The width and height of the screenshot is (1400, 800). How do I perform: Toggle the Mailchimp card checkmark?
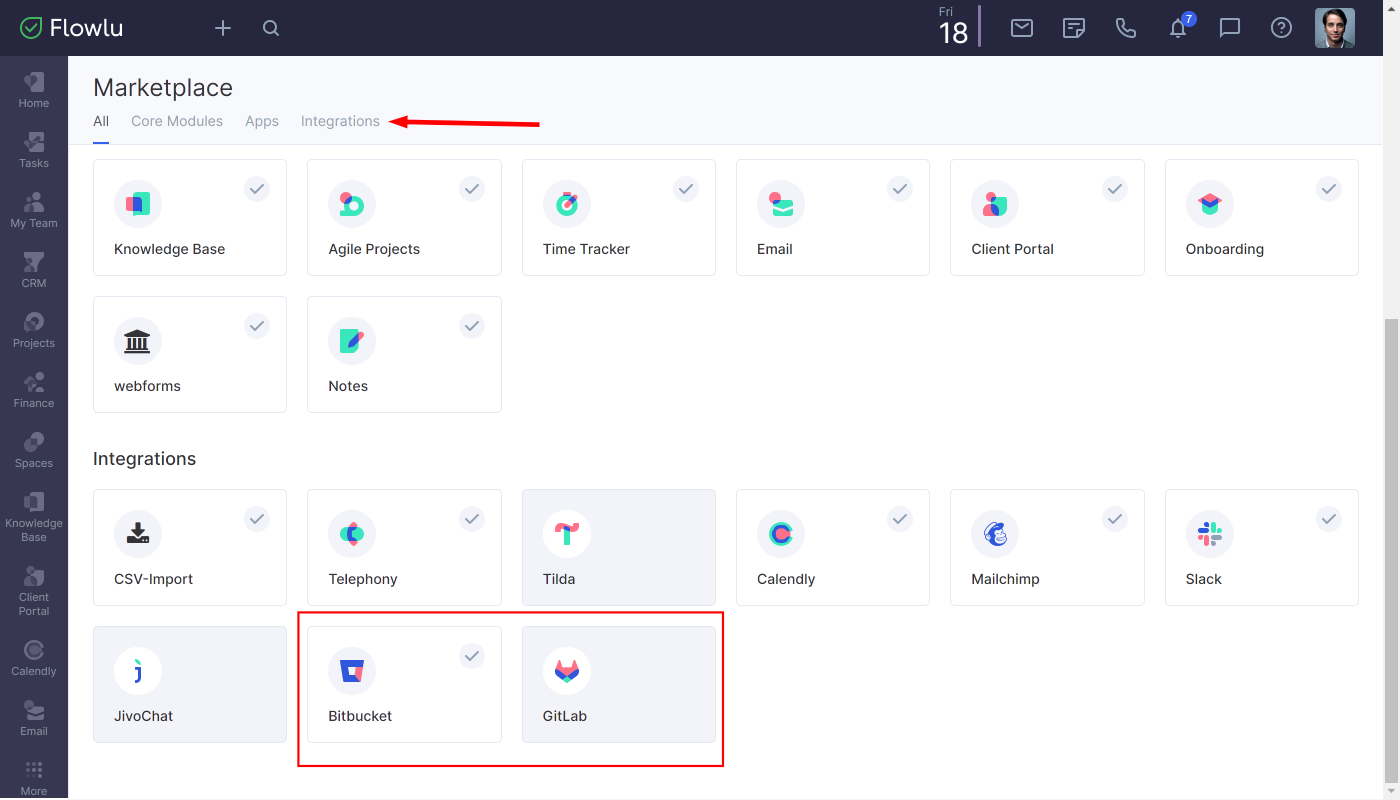coord(1115,518)
